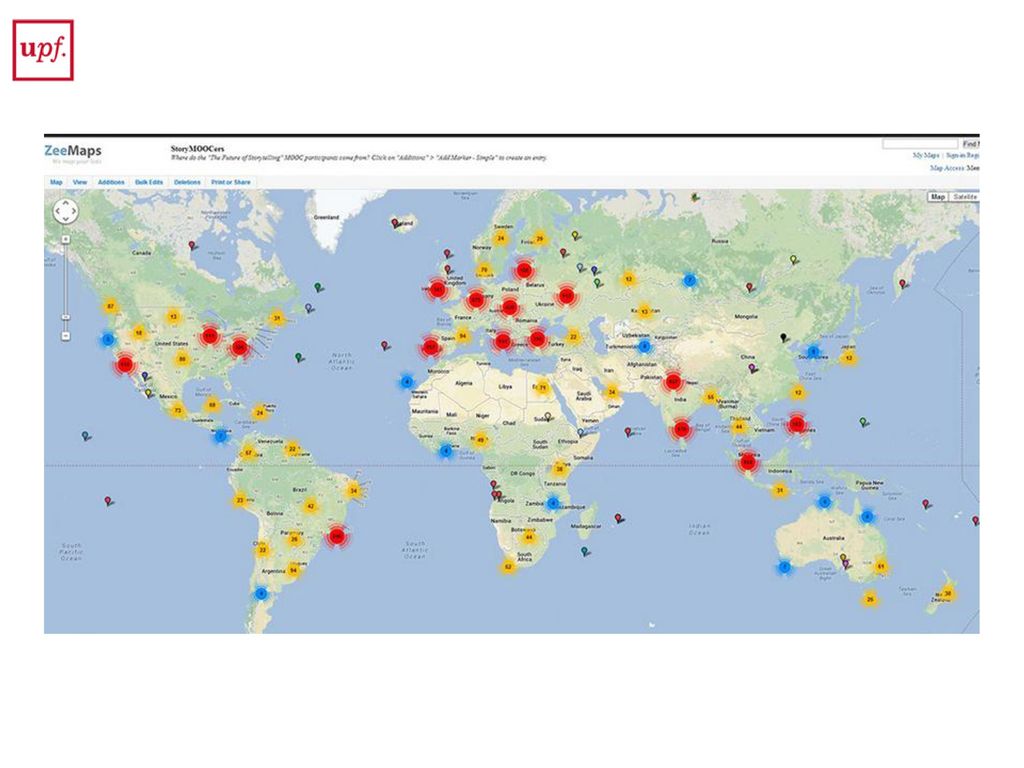1024x768 pixels.
Task: Click the yellow 94 cluster in Argentina
Action: [294, 570]
